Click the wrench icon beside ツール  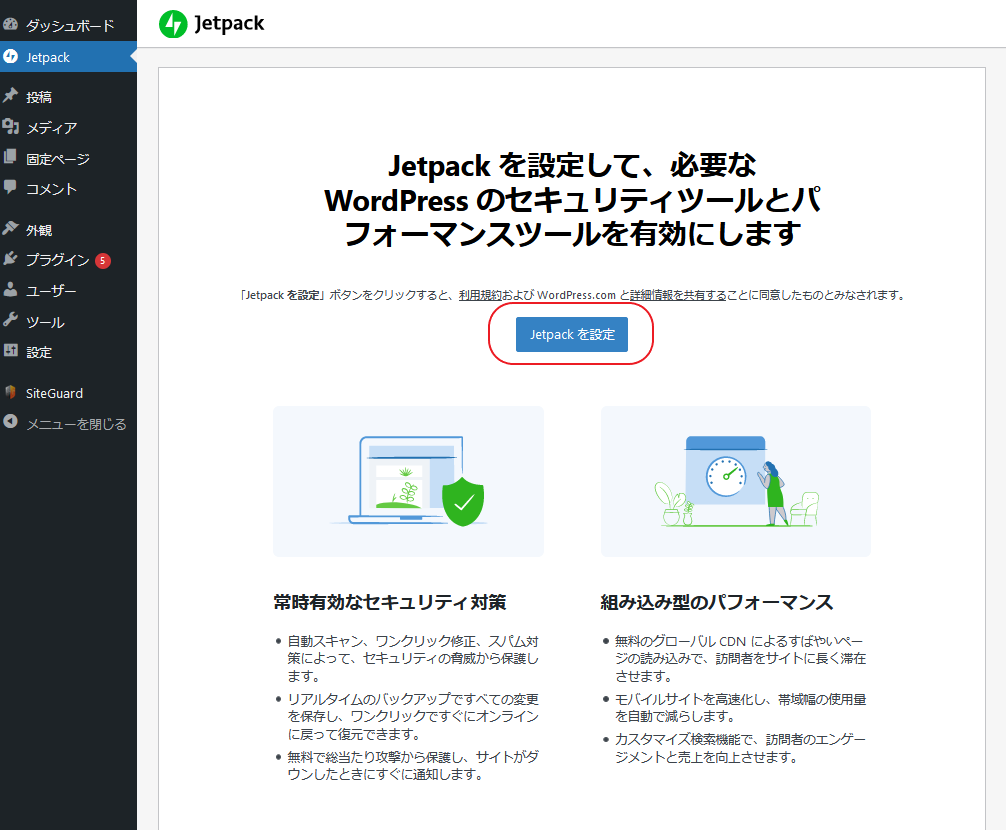[x=11, y=321]
